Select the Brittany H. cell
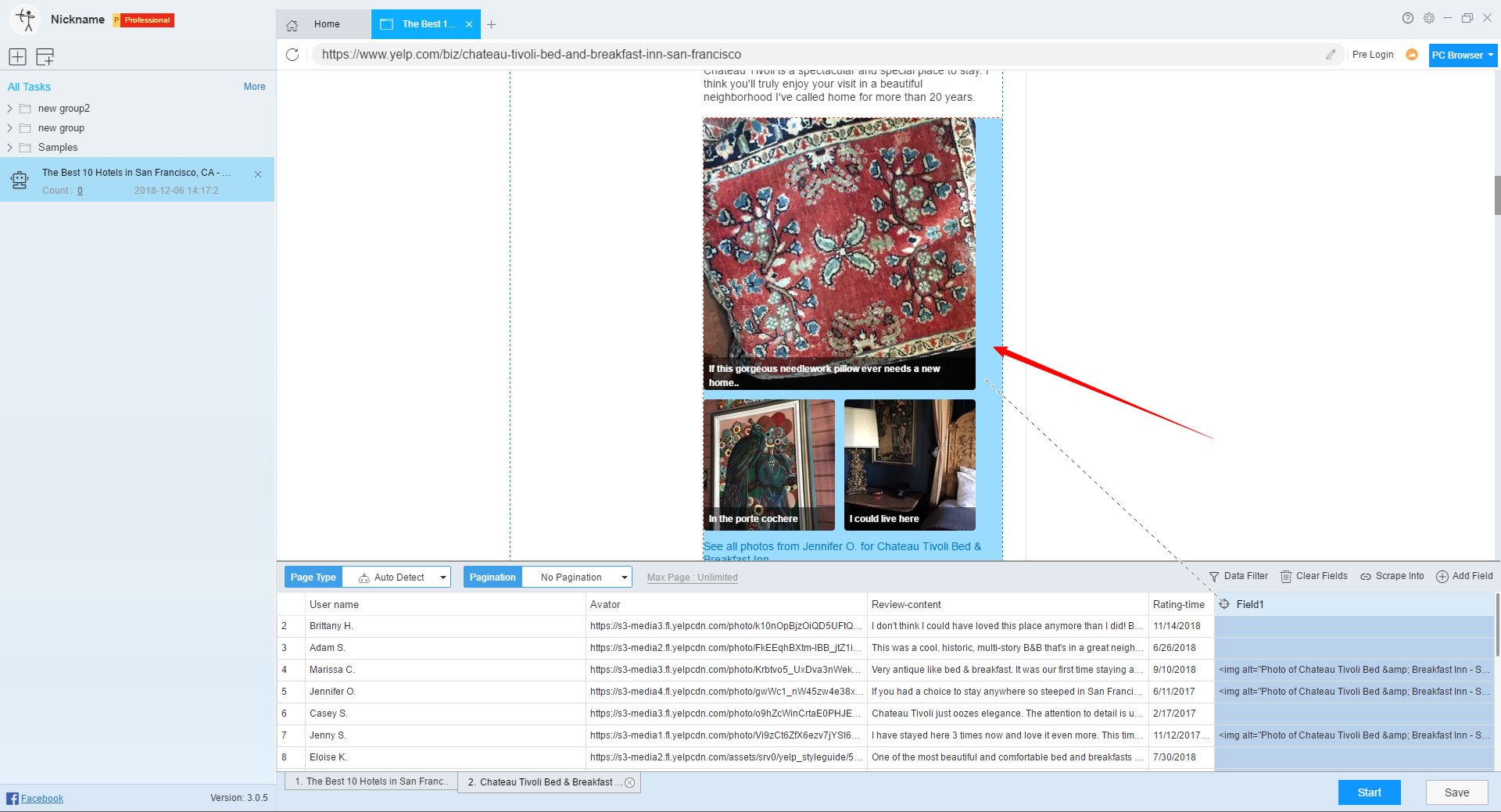This screenshot has width=1501, height=812. click(446, 626)
